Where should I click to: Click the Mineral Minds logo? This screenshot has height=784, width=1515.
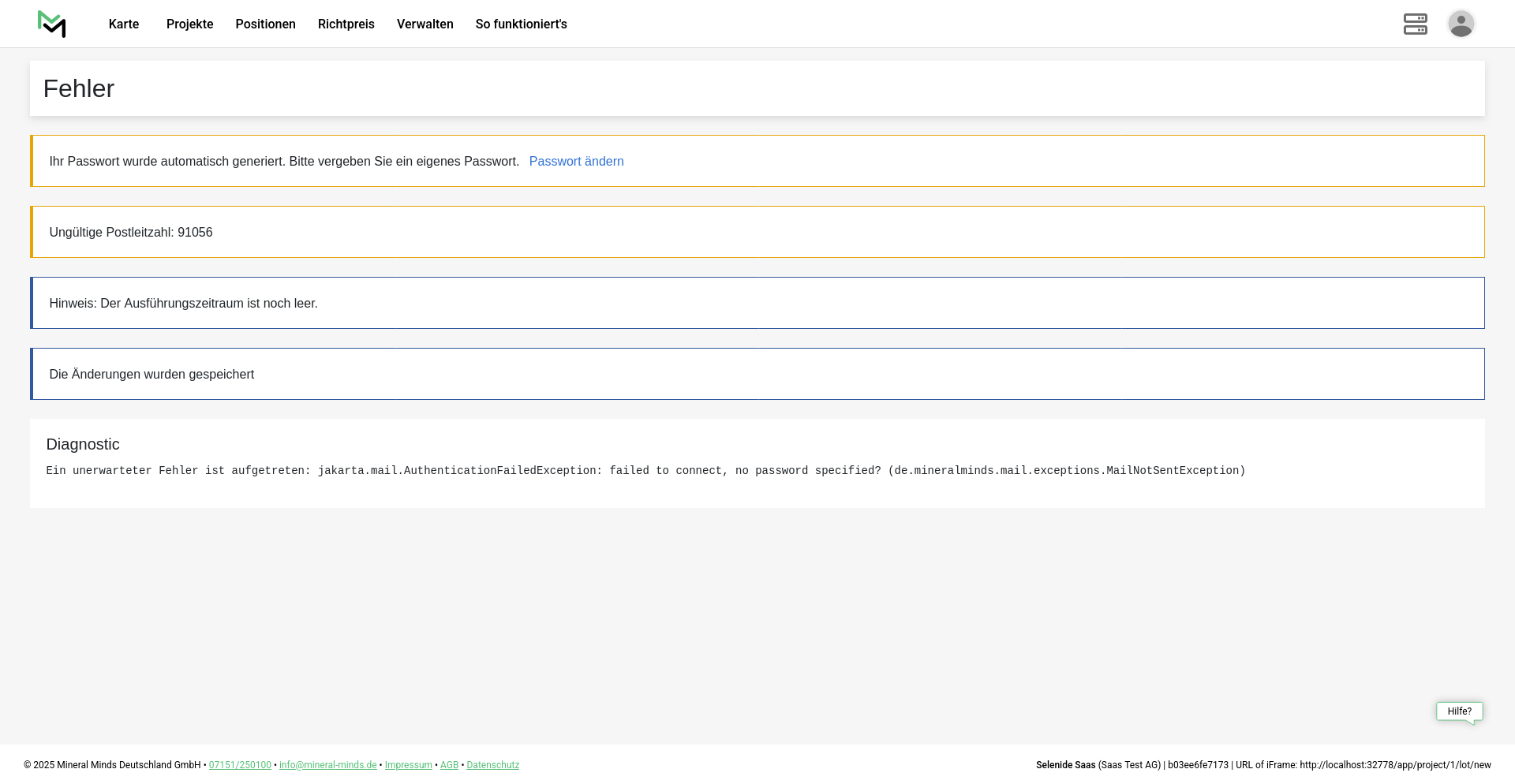pyautogui.click(x=52, y=24)
